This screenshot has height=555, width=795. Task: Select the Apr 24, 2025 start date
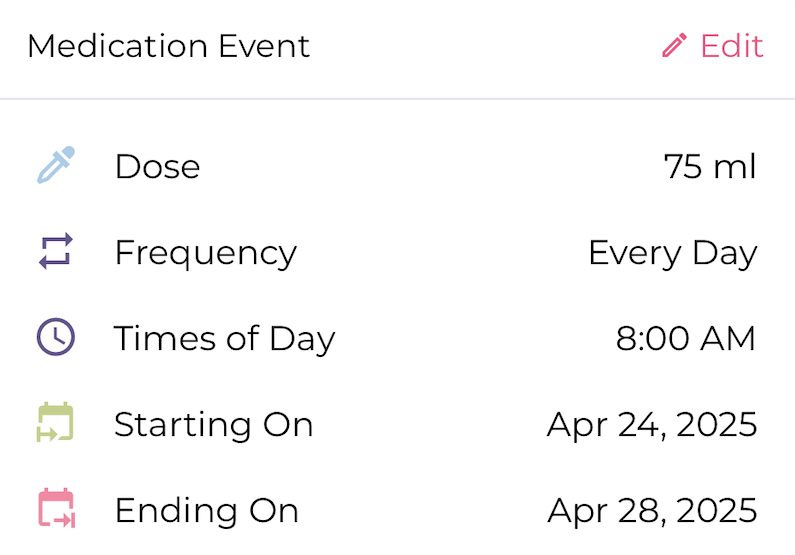(x=651, y=424)
